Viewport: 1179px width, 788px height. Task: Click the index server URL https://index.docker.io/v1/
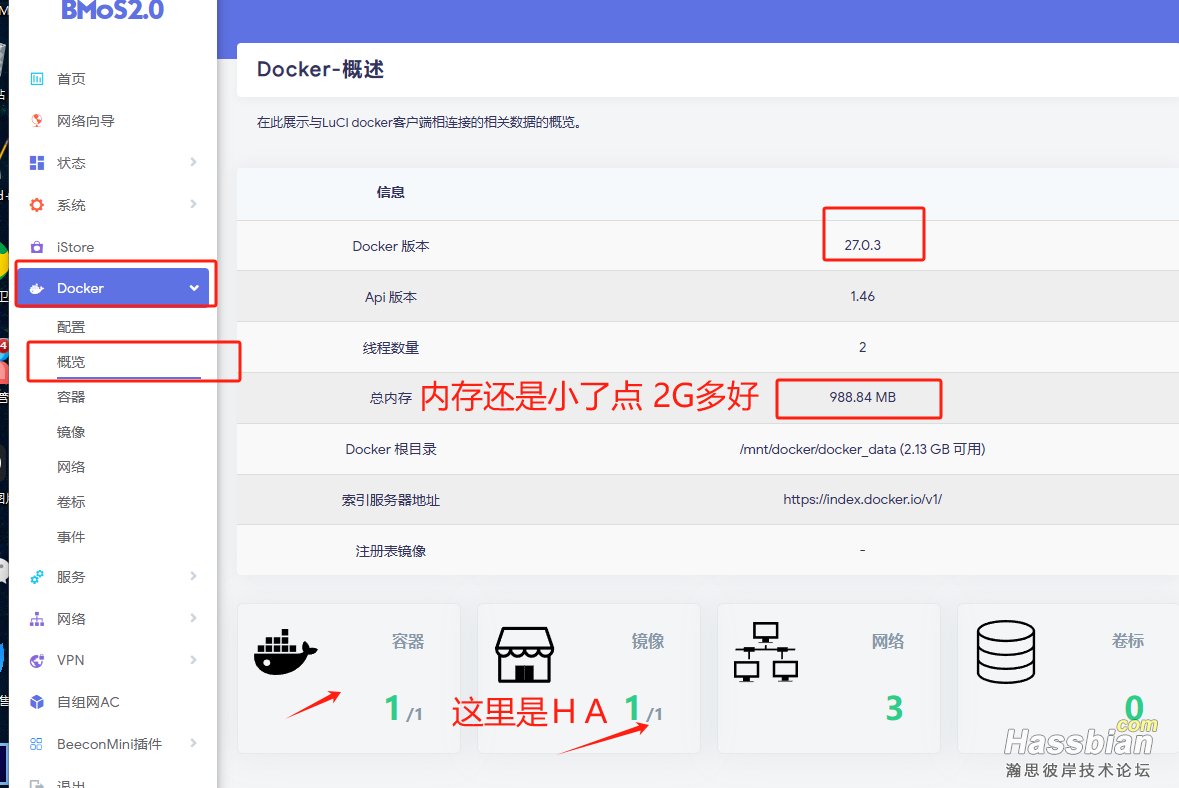(x=862, y=499)
